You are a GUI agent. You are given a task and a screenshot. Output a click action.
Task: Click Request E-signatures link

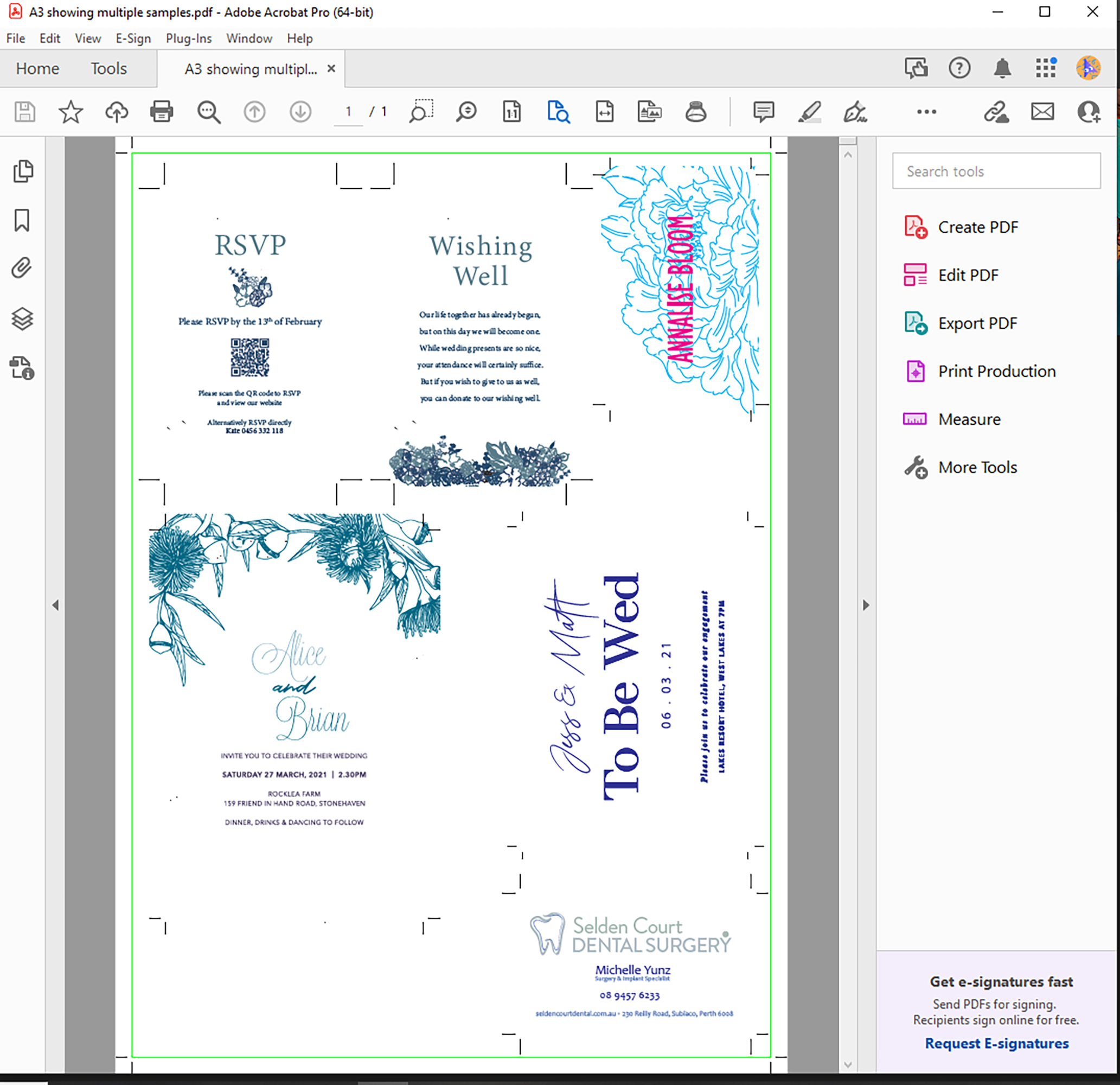point(996,1043)
